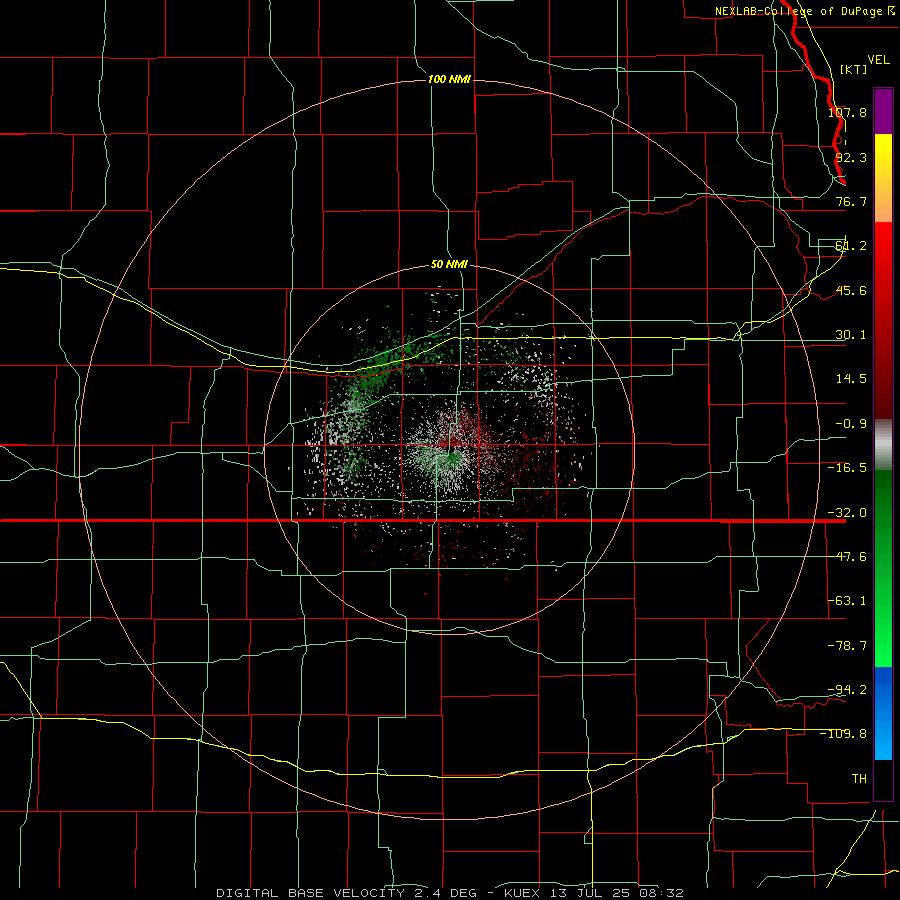The height and width of the screenshot is (900, 900).
Task: Click the -47.6 legend value
Action: point(847,557)
